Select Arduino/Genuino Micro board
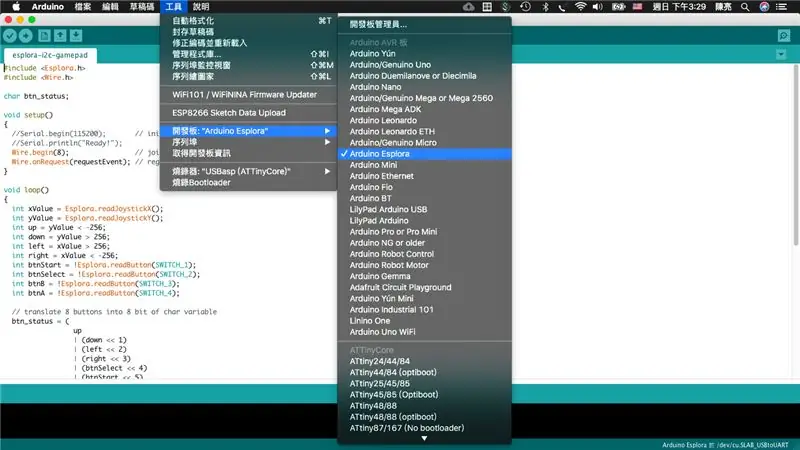This screenshot has width=800, height=450. pyautogui.click(x=424, y=143)
